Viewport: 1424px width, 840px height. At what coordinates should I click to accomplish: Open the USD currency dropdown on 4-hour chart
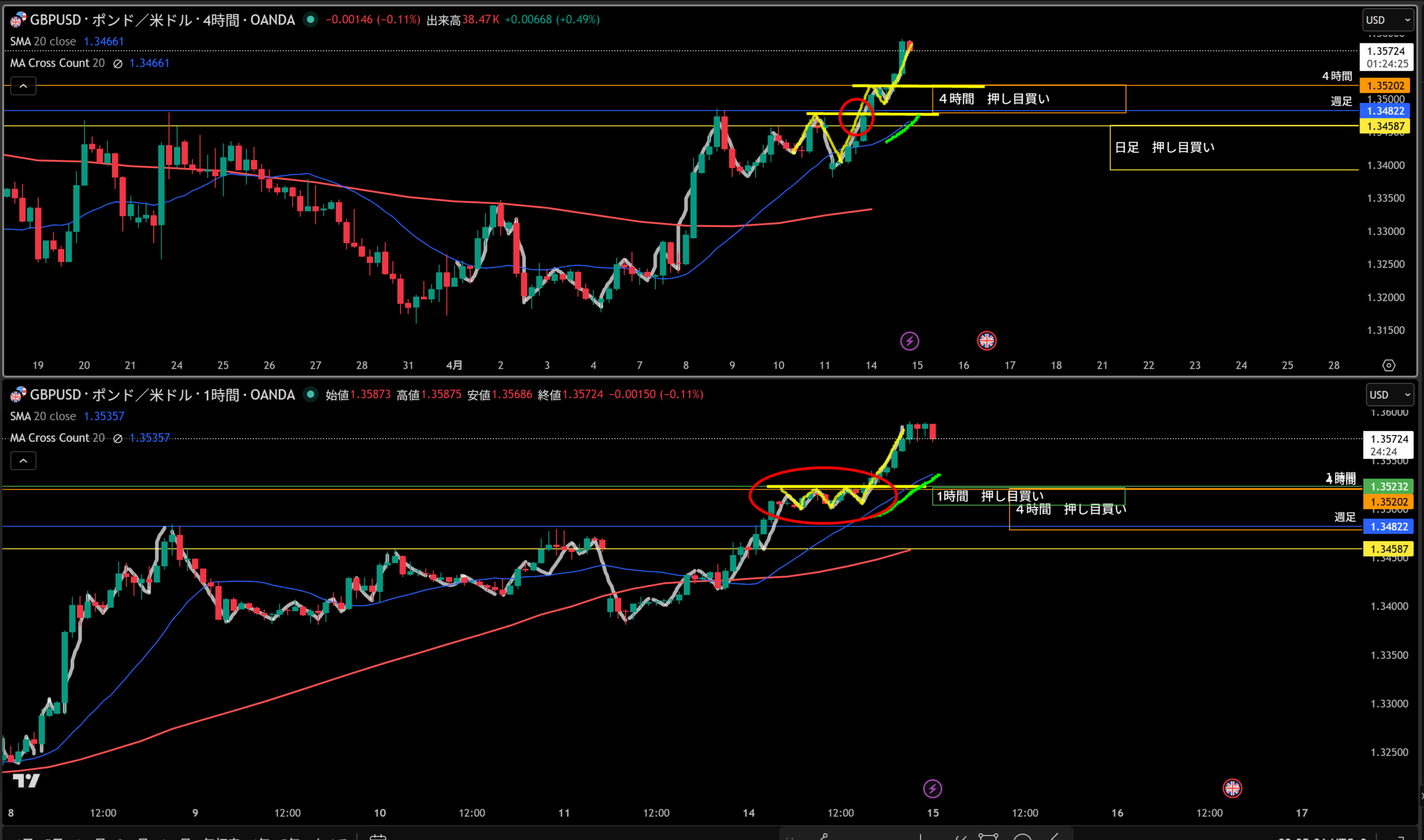pos(1388,21)
